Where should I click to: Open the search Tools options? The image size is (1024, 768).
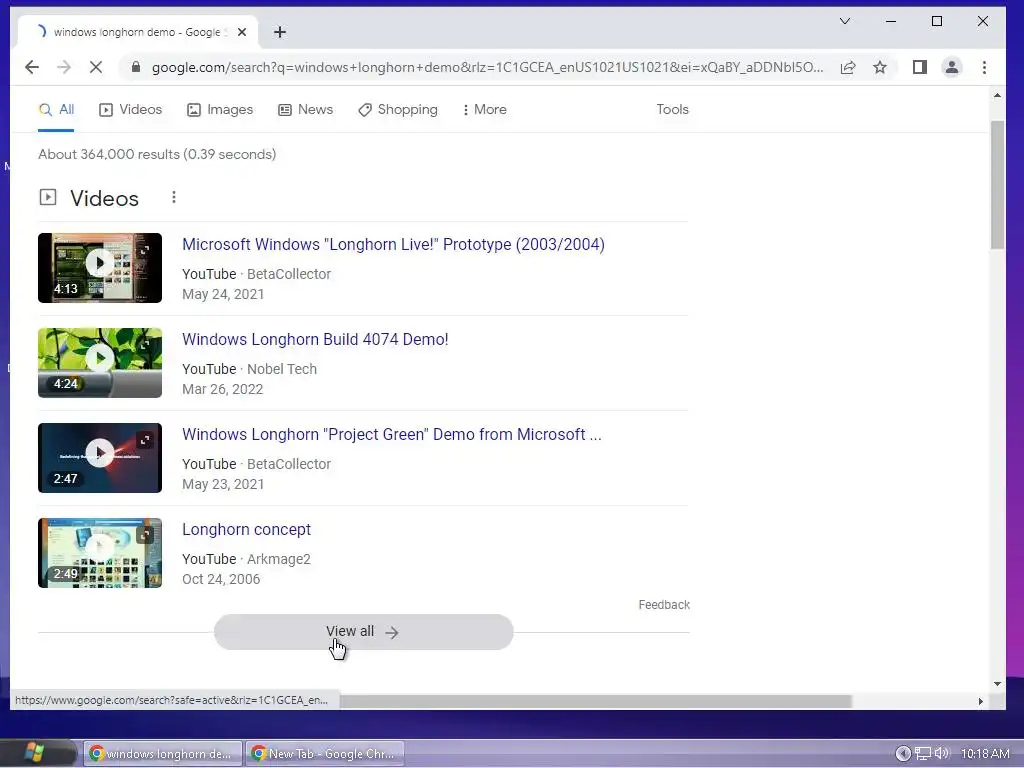pos(672,109)
